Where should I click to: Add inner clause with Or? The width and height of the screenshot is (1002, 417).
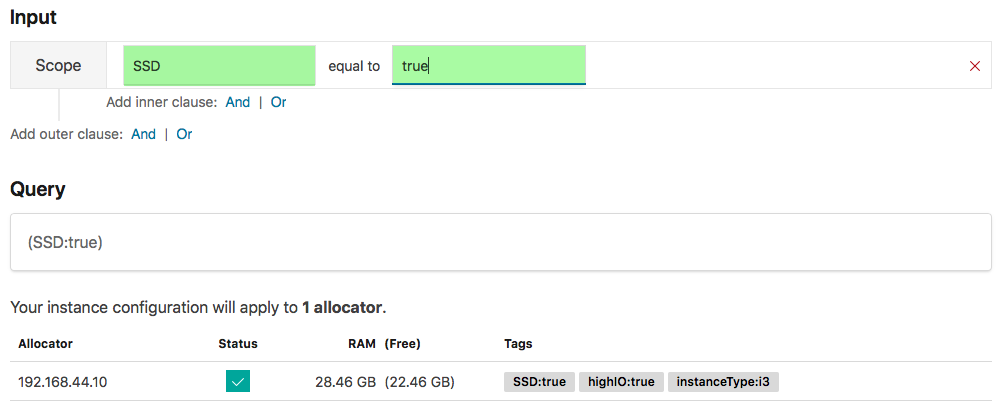pos(279,102)
